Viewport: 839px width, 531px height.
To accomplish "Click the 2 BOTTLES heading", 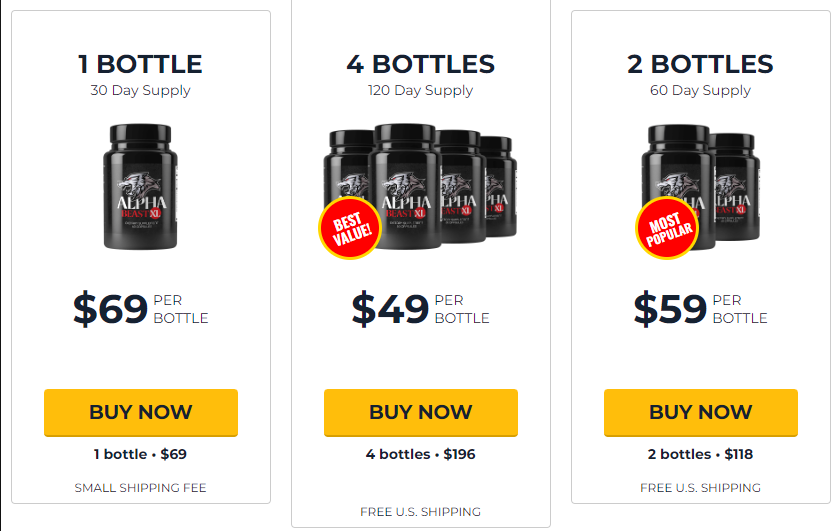I will coord(700,64).
